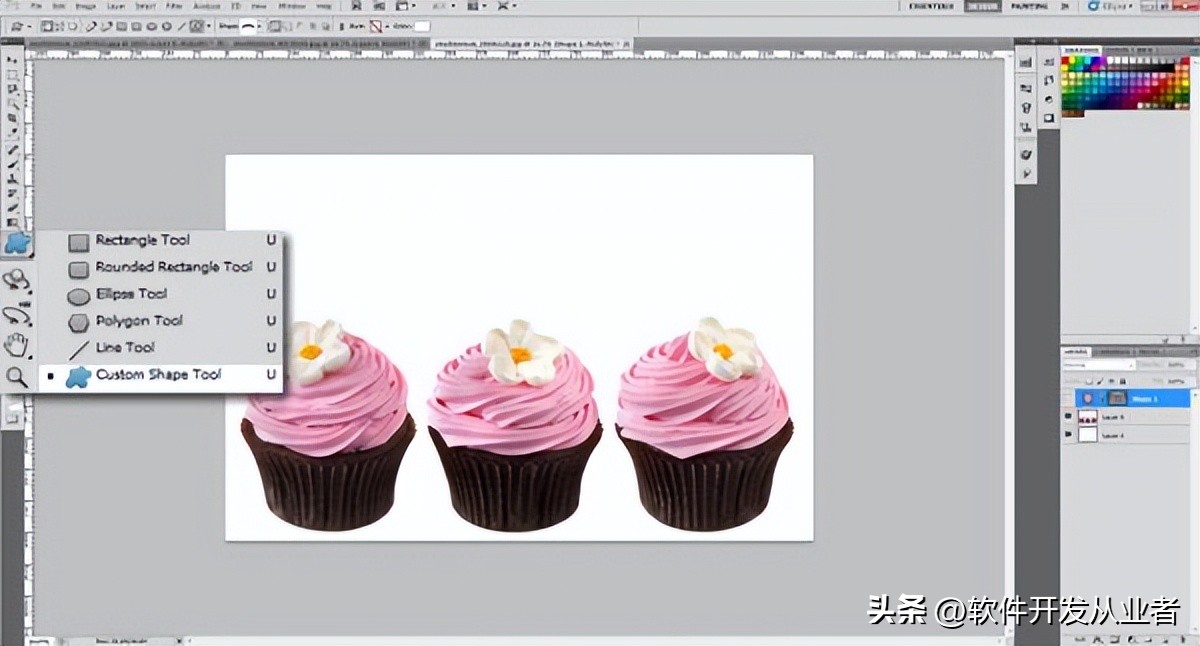1200x646 pixels.
Task: Switch to the Essentials workspace
Action: [931, 6]
